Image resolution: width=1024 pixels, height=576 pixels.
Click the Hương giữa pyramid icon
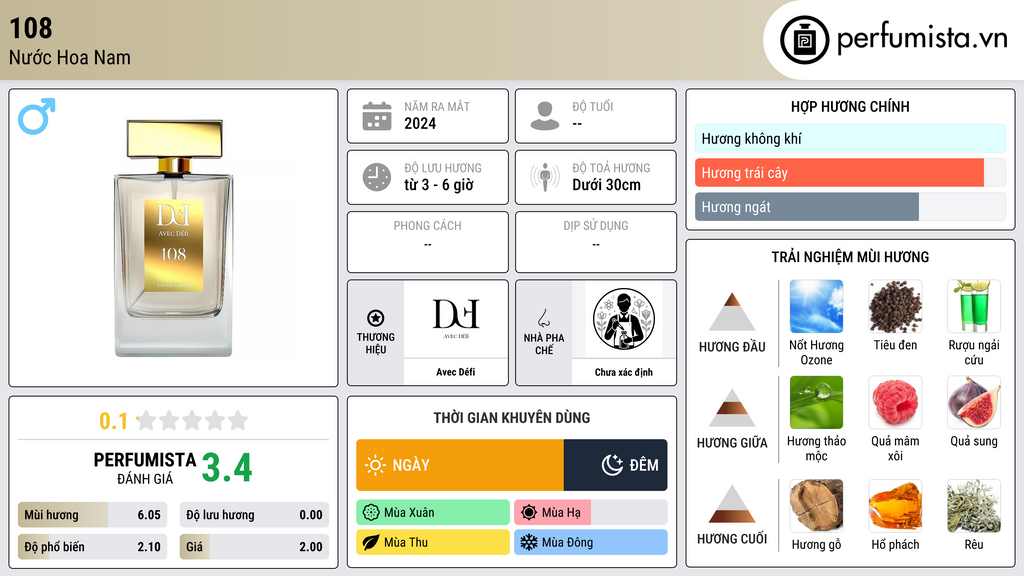[x=732, y=408]
